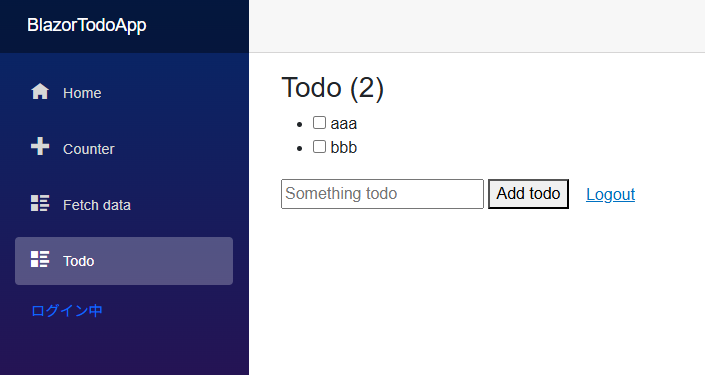Click the Todo list icon in sidebar
The height and width of the screenshot is (375, 705).
40,259
